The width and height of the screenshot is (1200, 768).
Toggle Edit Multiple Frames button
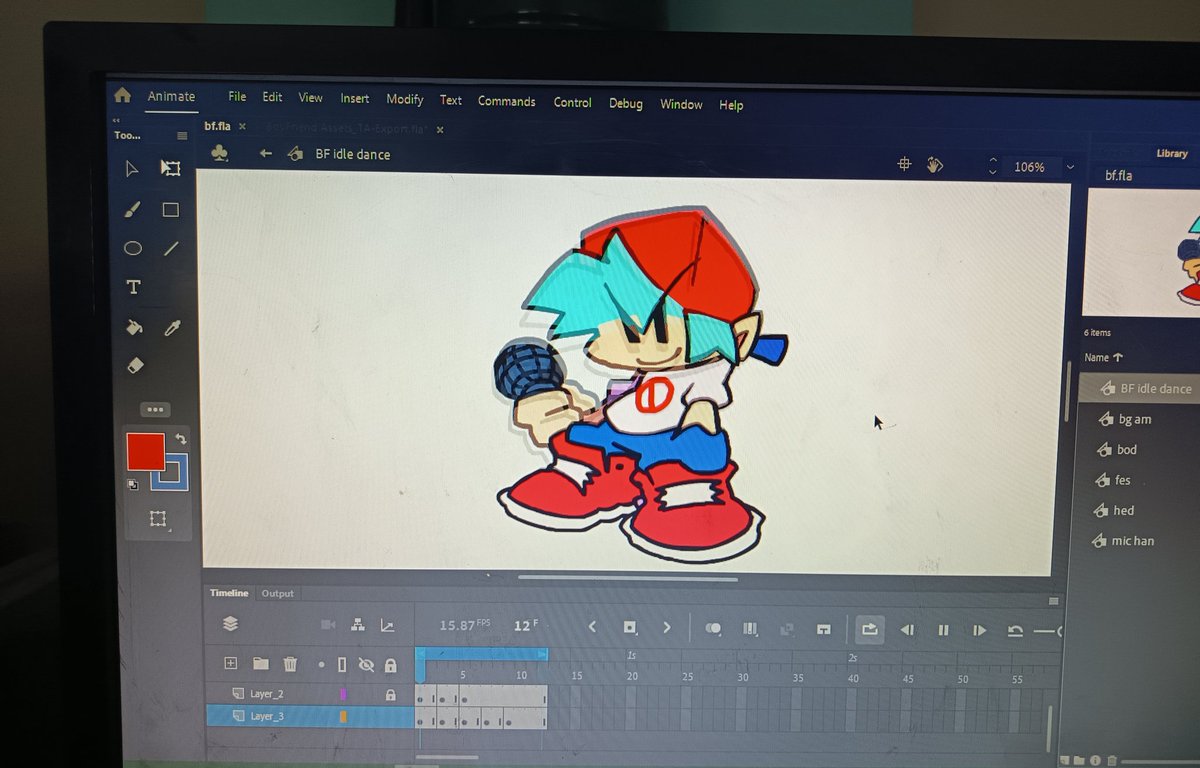click(750, 628)
